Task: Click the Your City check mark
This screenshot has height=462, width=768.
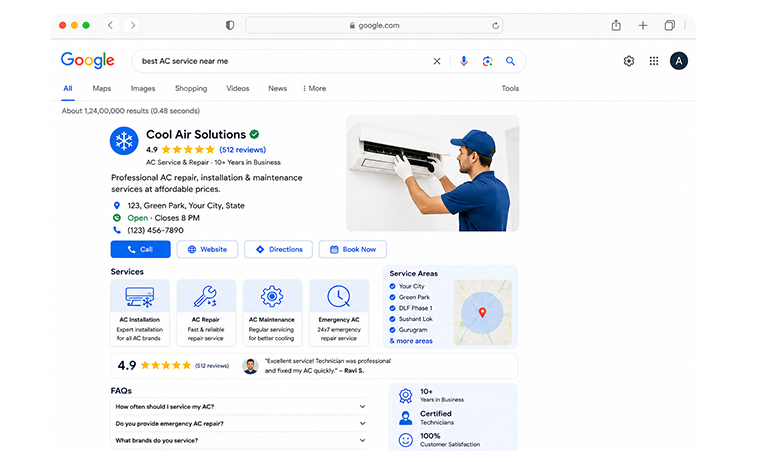Action: pos(392,286)
